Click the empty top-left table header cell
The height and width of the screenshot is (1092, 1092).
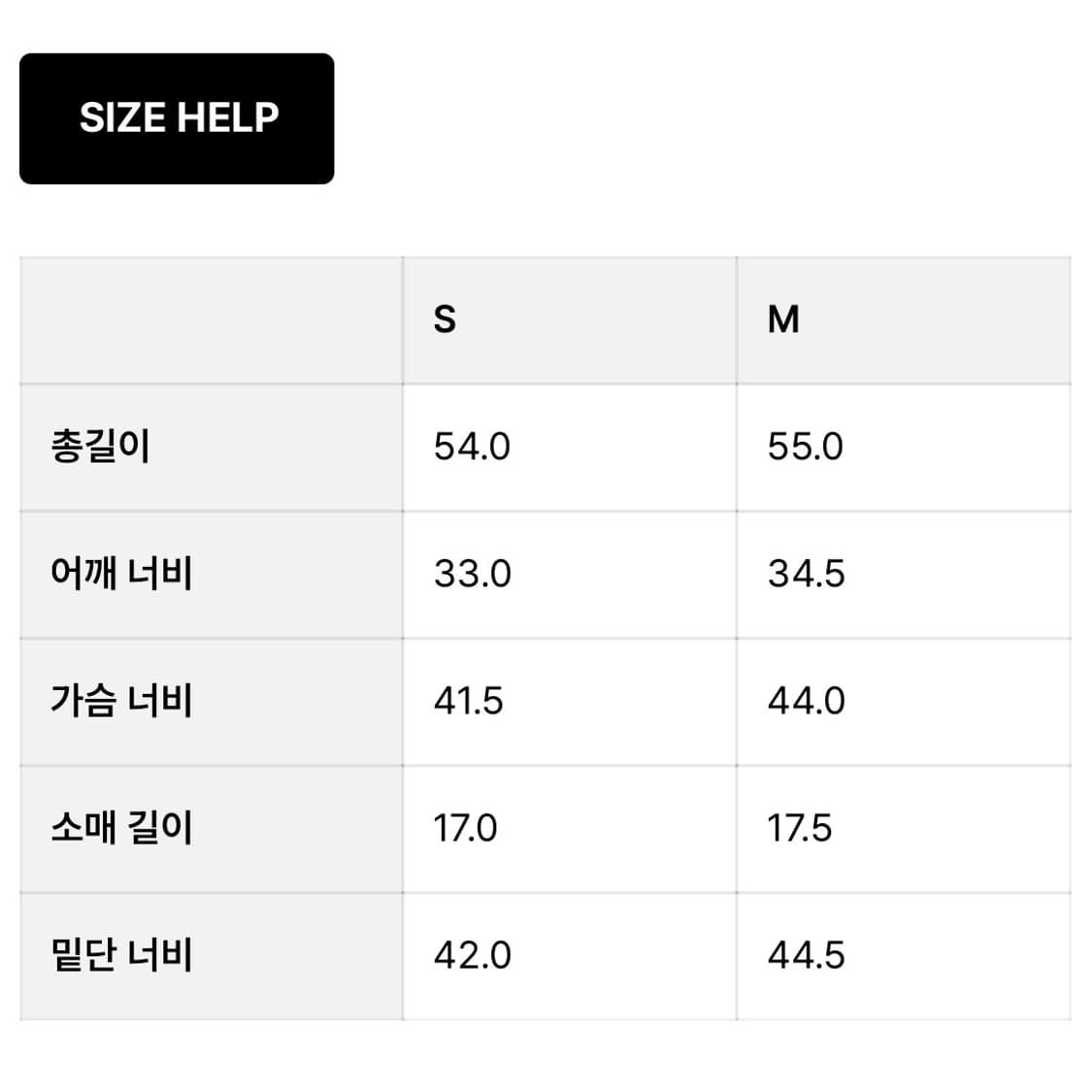pyautogui.click(x=211, y=319)
